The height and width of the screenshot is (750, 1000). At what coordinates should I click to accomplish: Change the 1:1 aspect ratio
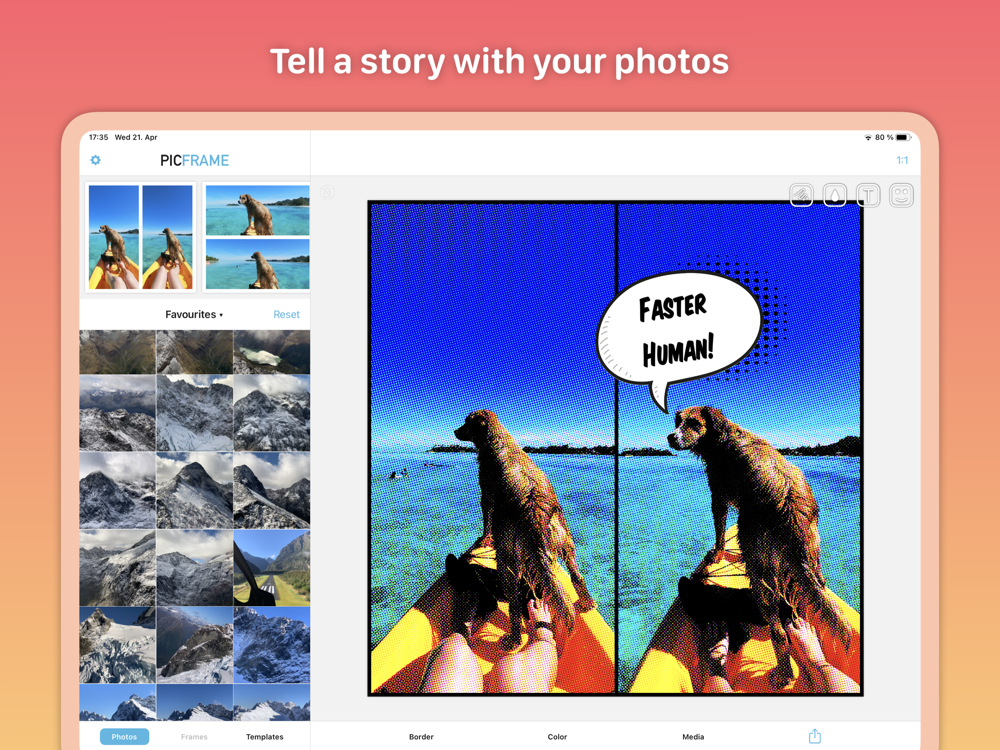(x=902, y=160)
